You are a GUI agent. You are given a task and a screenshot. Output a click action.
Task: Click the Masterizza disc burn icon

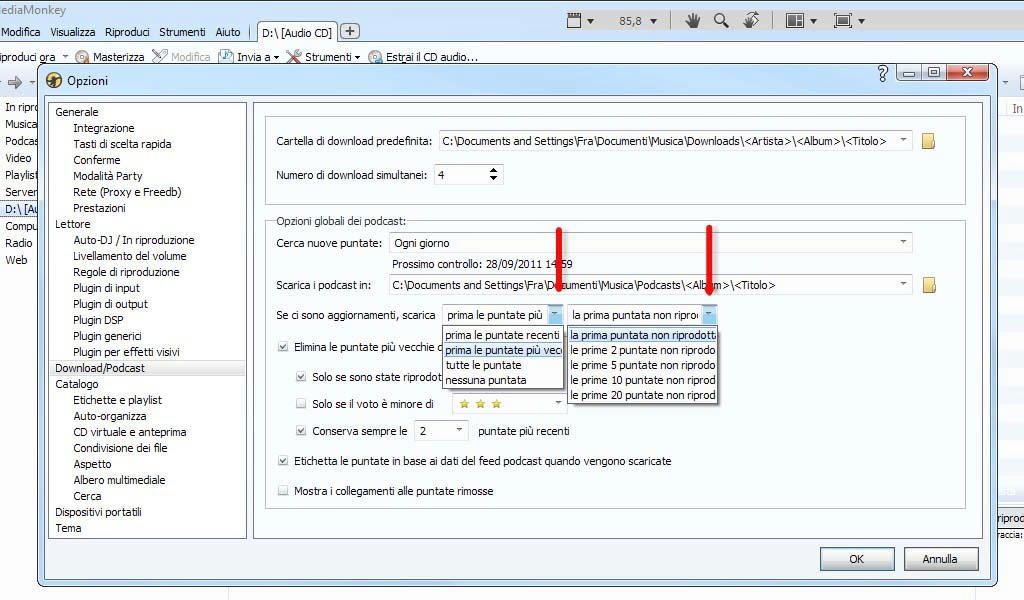pyautogui.click(x=82, y=57)
